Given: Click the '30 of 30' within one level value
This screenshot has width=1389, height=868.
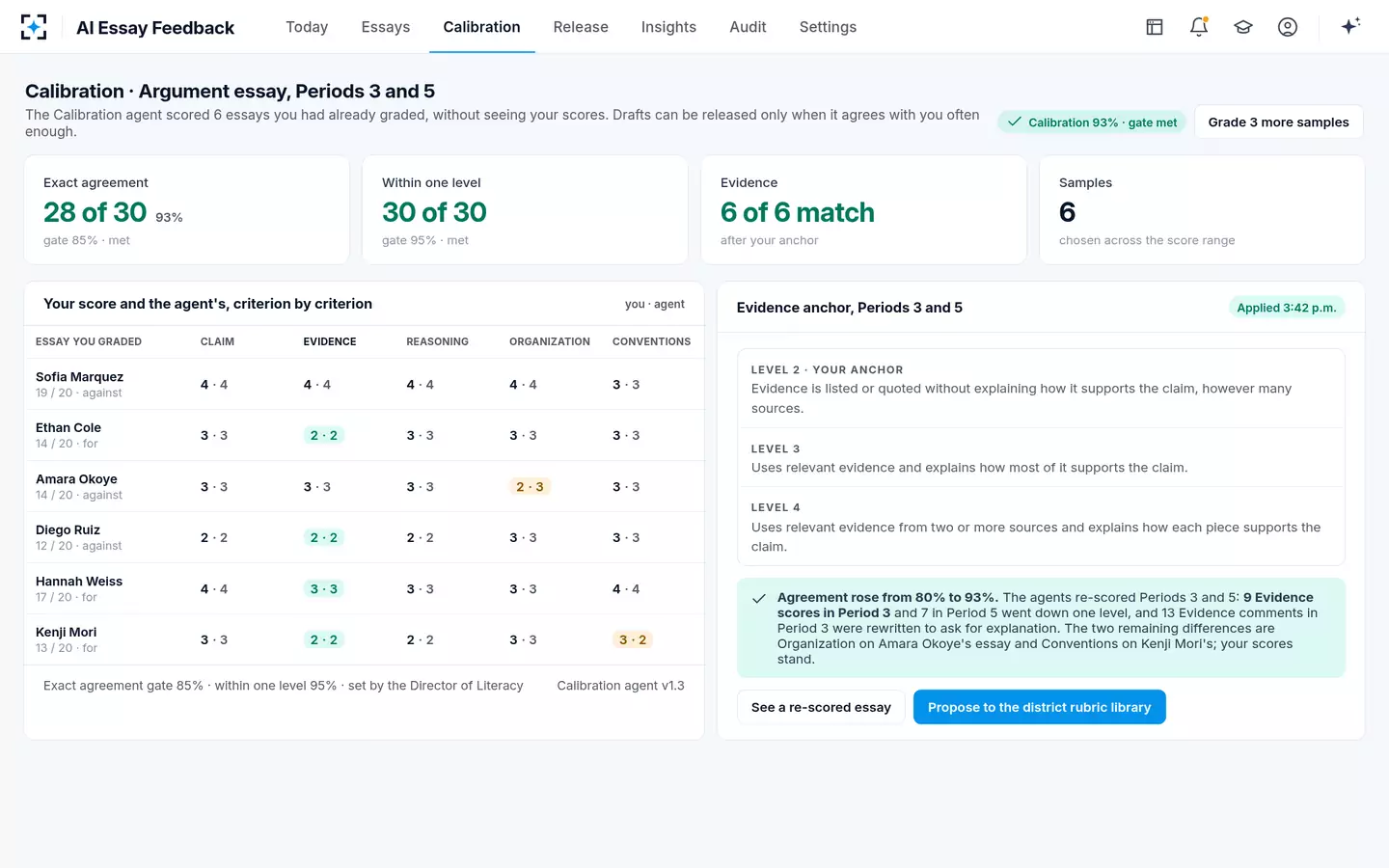Looking at the screenshot, I should point(434,212).
